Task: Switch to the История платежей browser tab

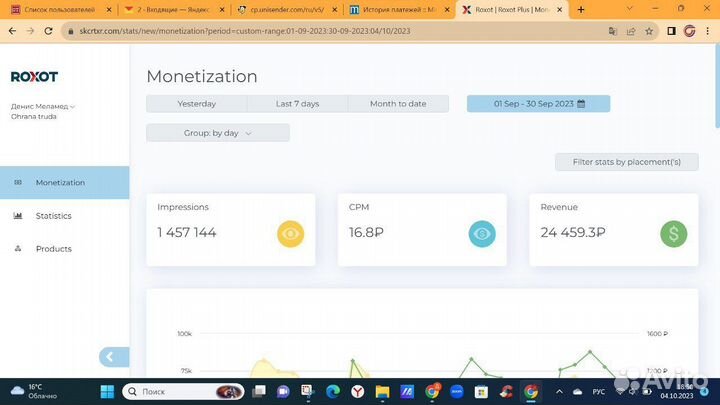Action: 398,10
